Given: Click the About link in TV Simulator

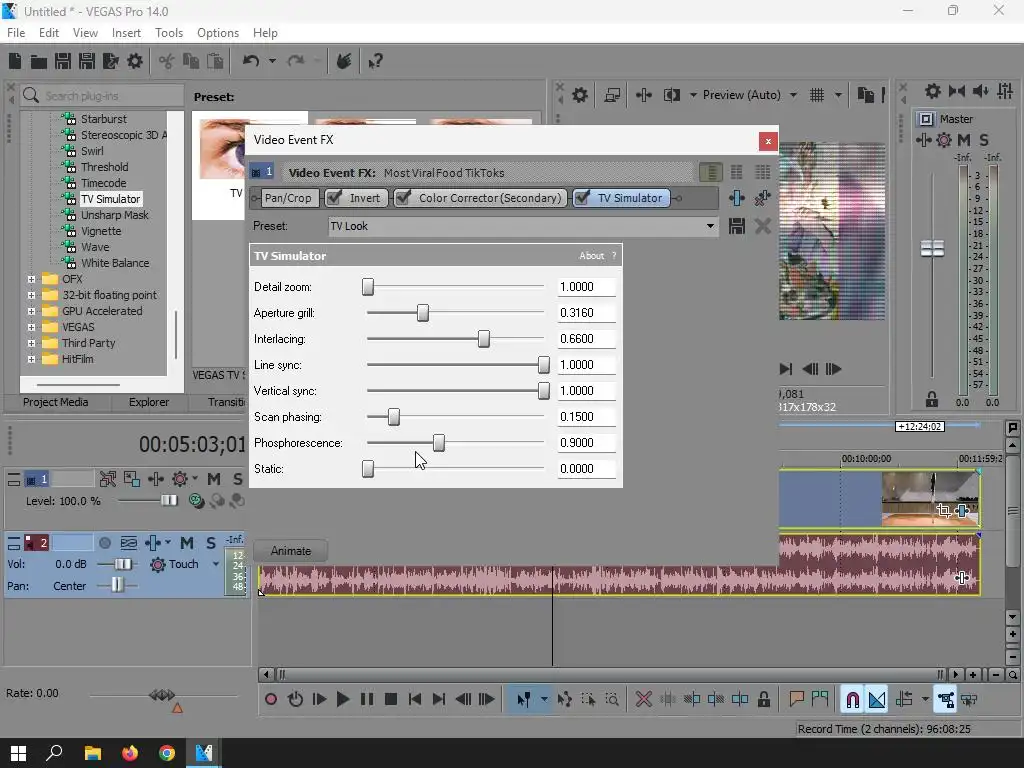Looking at the screenshot, I should tap(591, 256).
